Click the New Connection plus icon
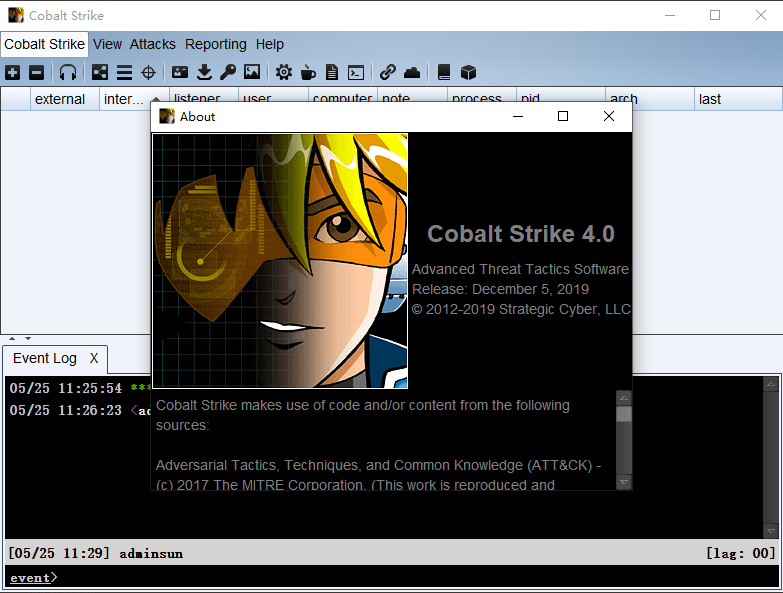Viewport: 783px width, 593px height. point(12,73)
